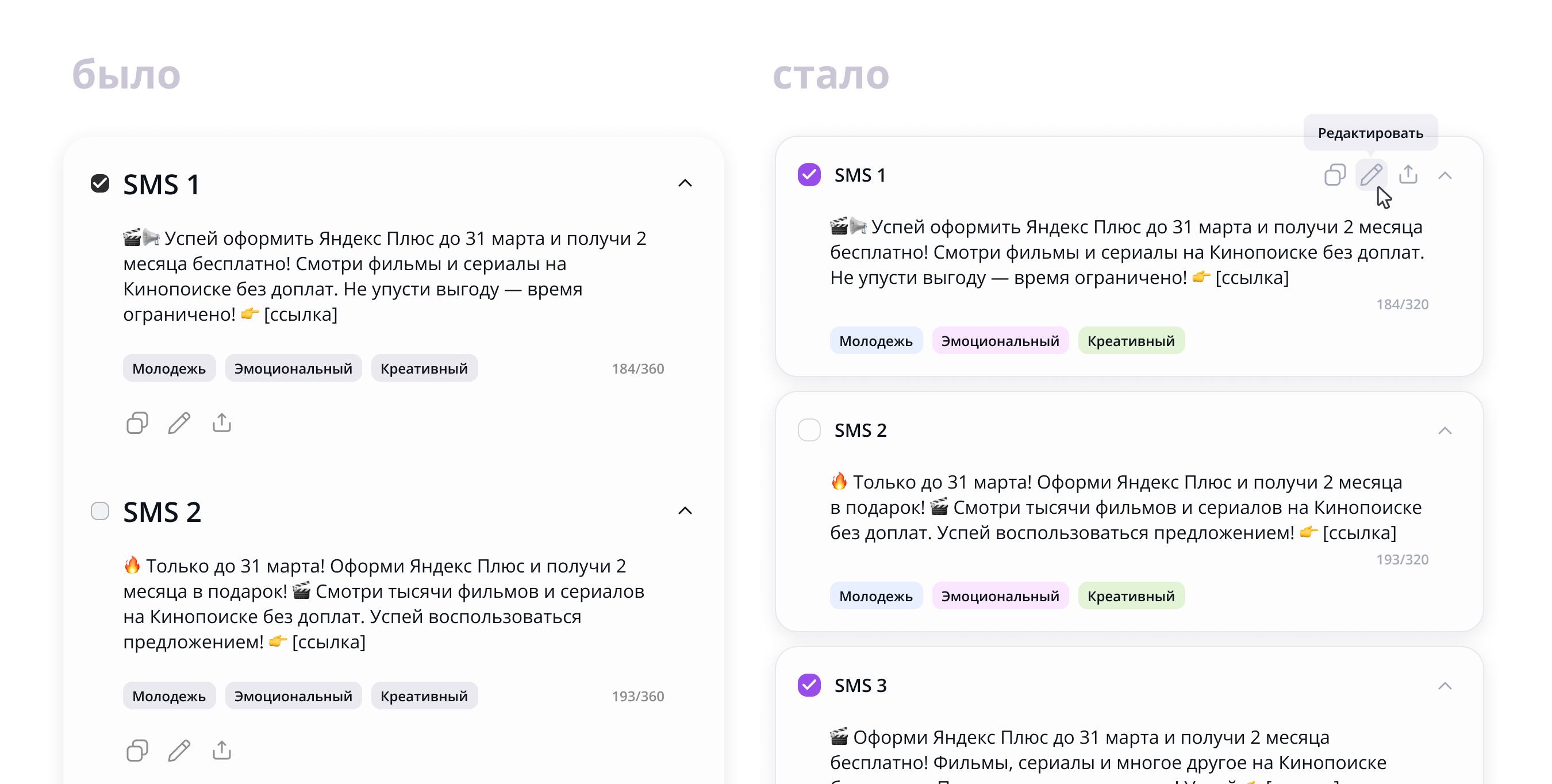The image size is (1552, 784).
Task: Click the было heading
Action: [126, 75]
